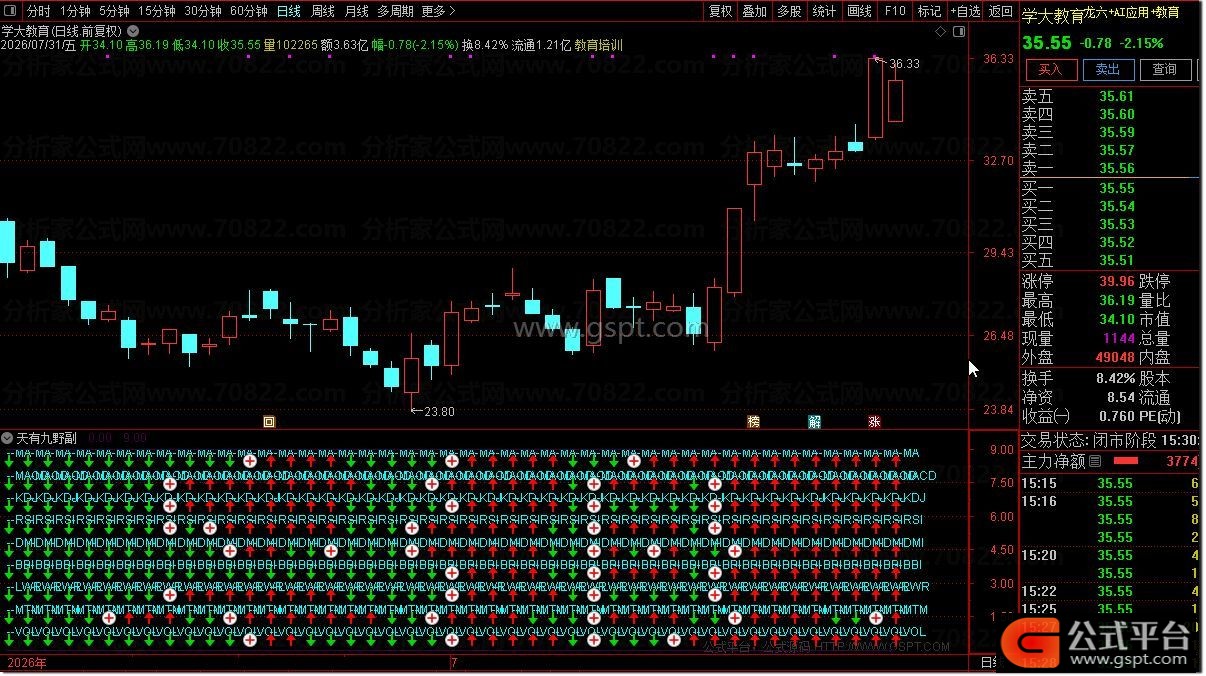Image resolution: width=1206 pixels, height=676 pixels.
Task: Click the 日线 label in bottom-right corner
Action: [989, 662]
